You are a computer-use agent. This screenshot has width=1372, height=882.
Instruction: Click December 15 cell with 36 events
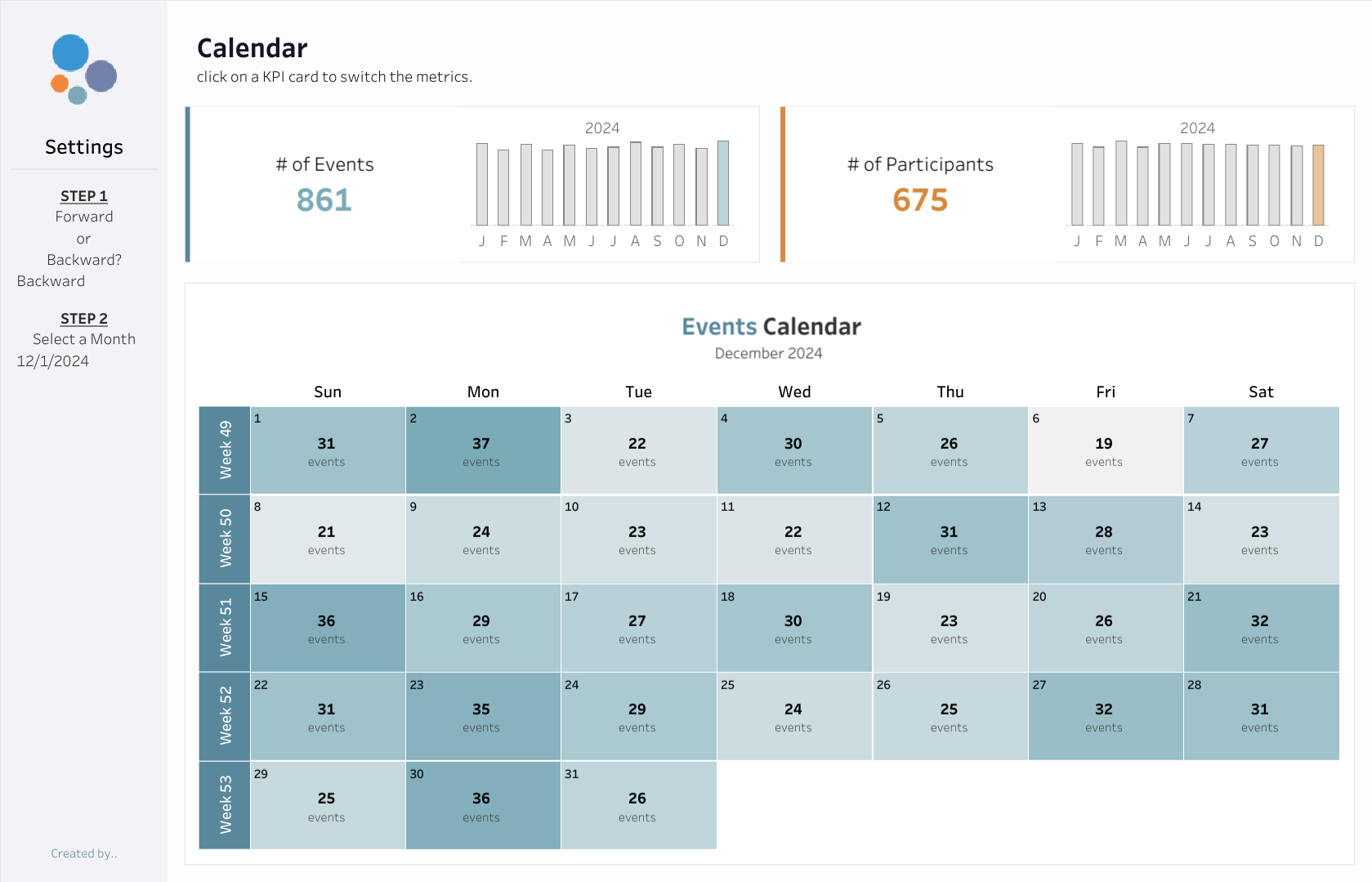328,628
